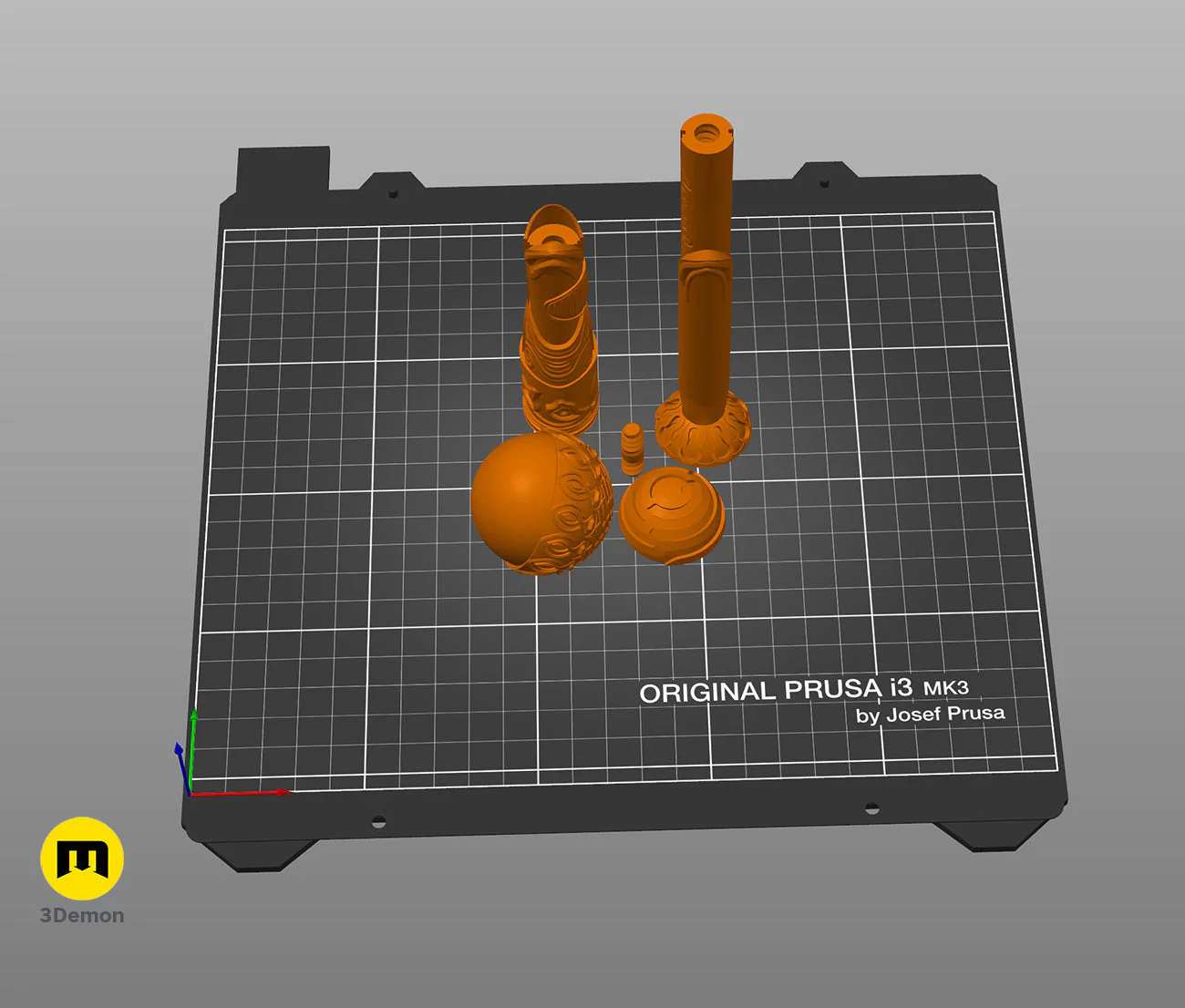Select the spiral-carved cone model

pos(558,319)
